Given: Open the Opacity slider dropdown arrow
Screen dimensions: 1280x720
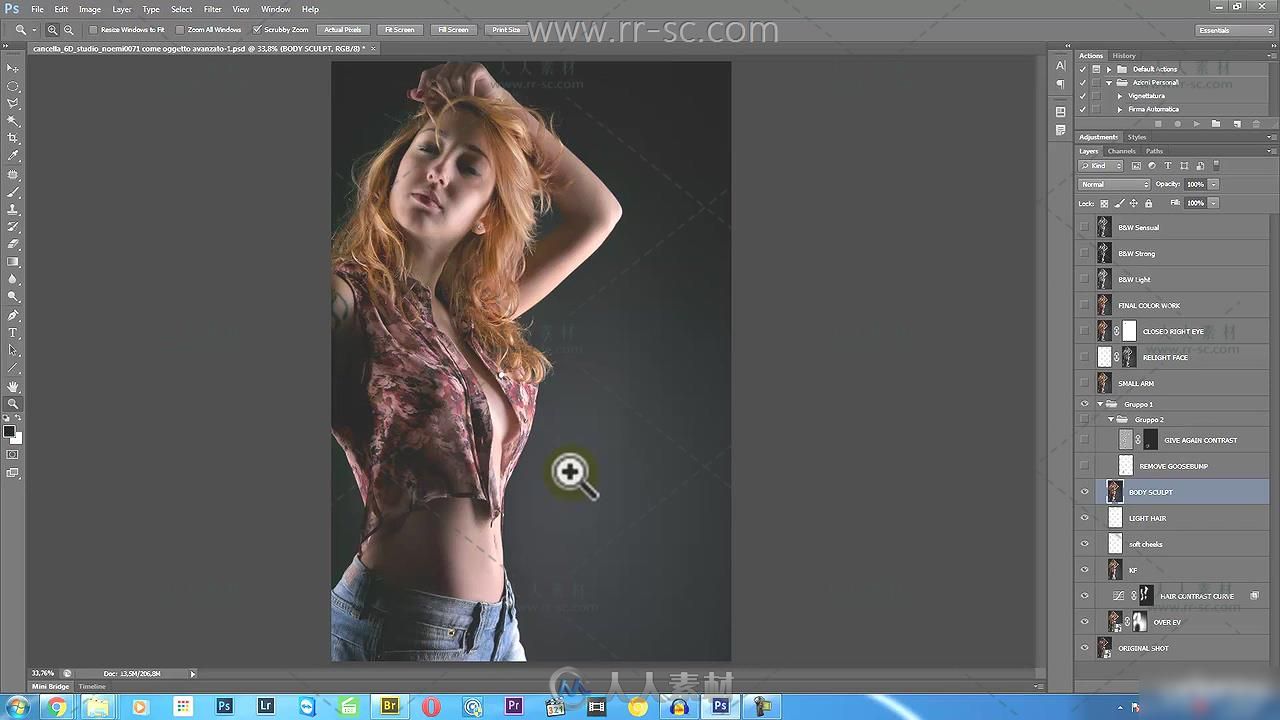Looking at the screenshot, I should (x=1214, y=184).
